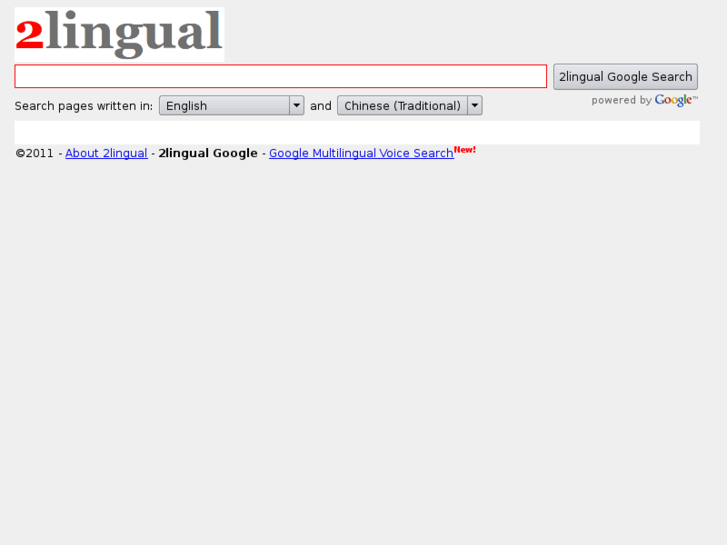727x545 pixels.
Task: Open the Chinese (Traditional) language dropdown
Action: pyautogui.click(x=409, y=105)
